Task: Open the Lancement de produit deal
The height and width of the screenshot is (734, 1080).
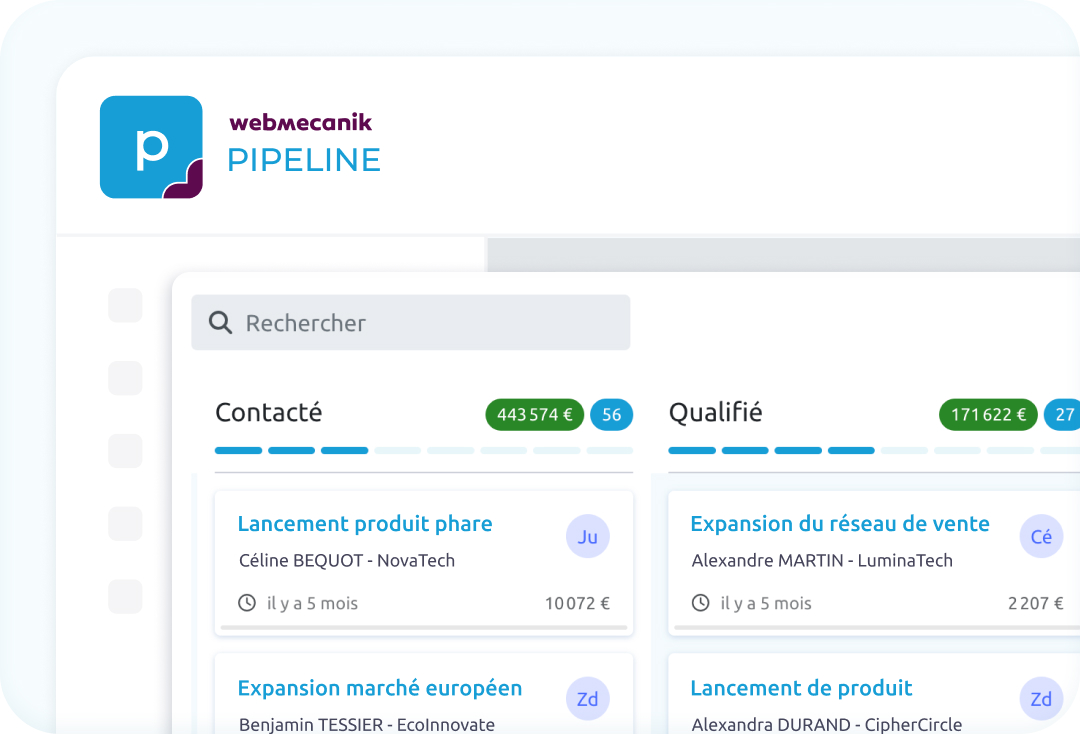Action: pos(801,688)
